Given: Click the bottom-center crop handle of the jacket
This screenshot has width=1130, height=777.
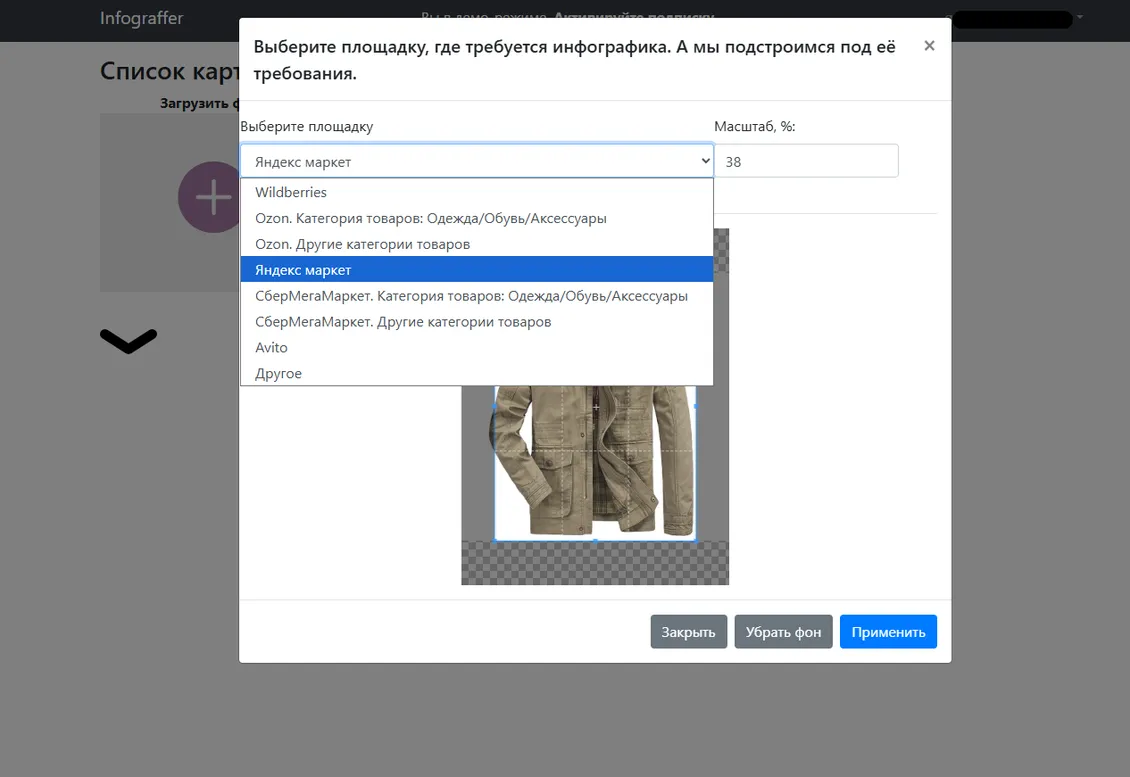Looking at the screenshot, I should (595, 540).
